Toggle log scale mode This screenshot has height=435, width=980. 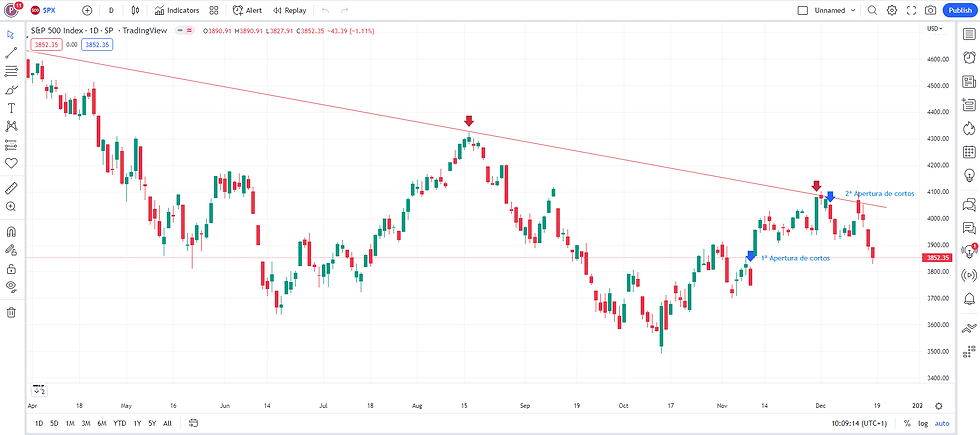click(x=923, y=423)
